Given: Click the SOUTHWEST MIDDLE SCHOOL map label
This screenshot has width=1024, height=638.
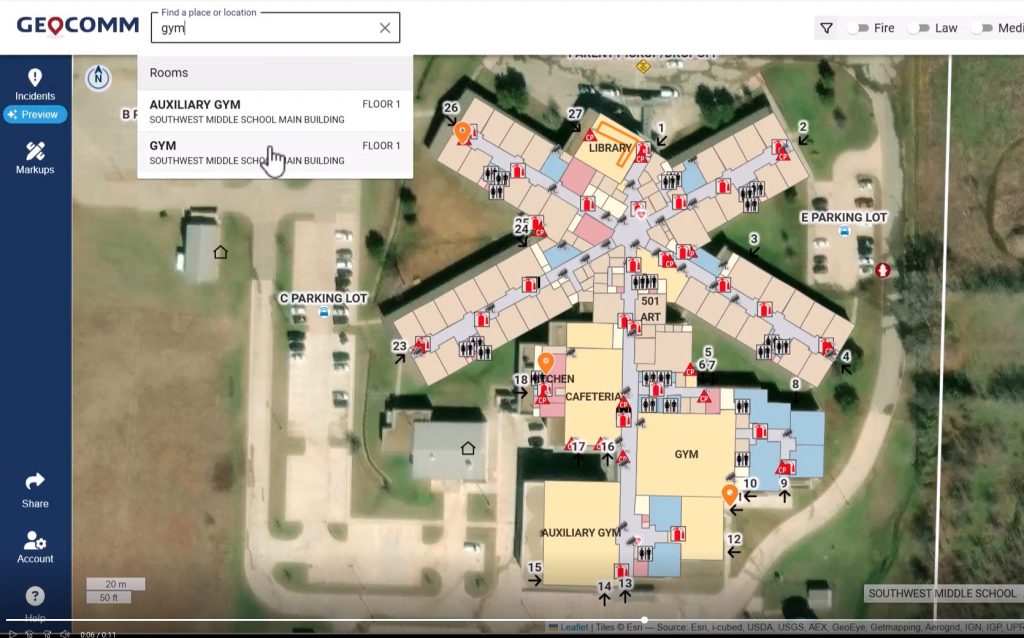Looking at the screenshot, I should (942, 593).
